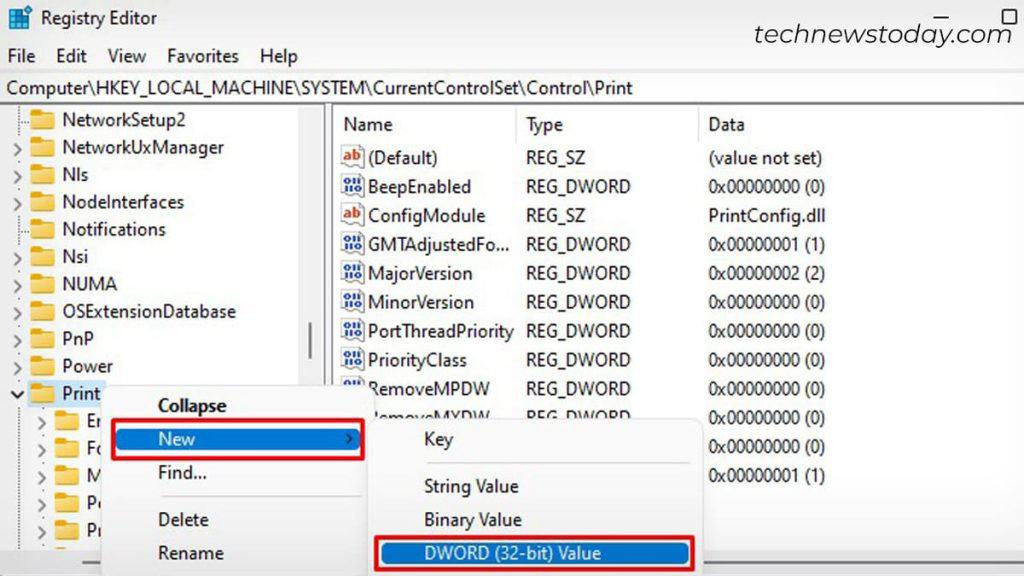Screen dimensions: 1024x576
Task: Select the Power folder icon
Action: pyautogui.click(x=41, y=366)
